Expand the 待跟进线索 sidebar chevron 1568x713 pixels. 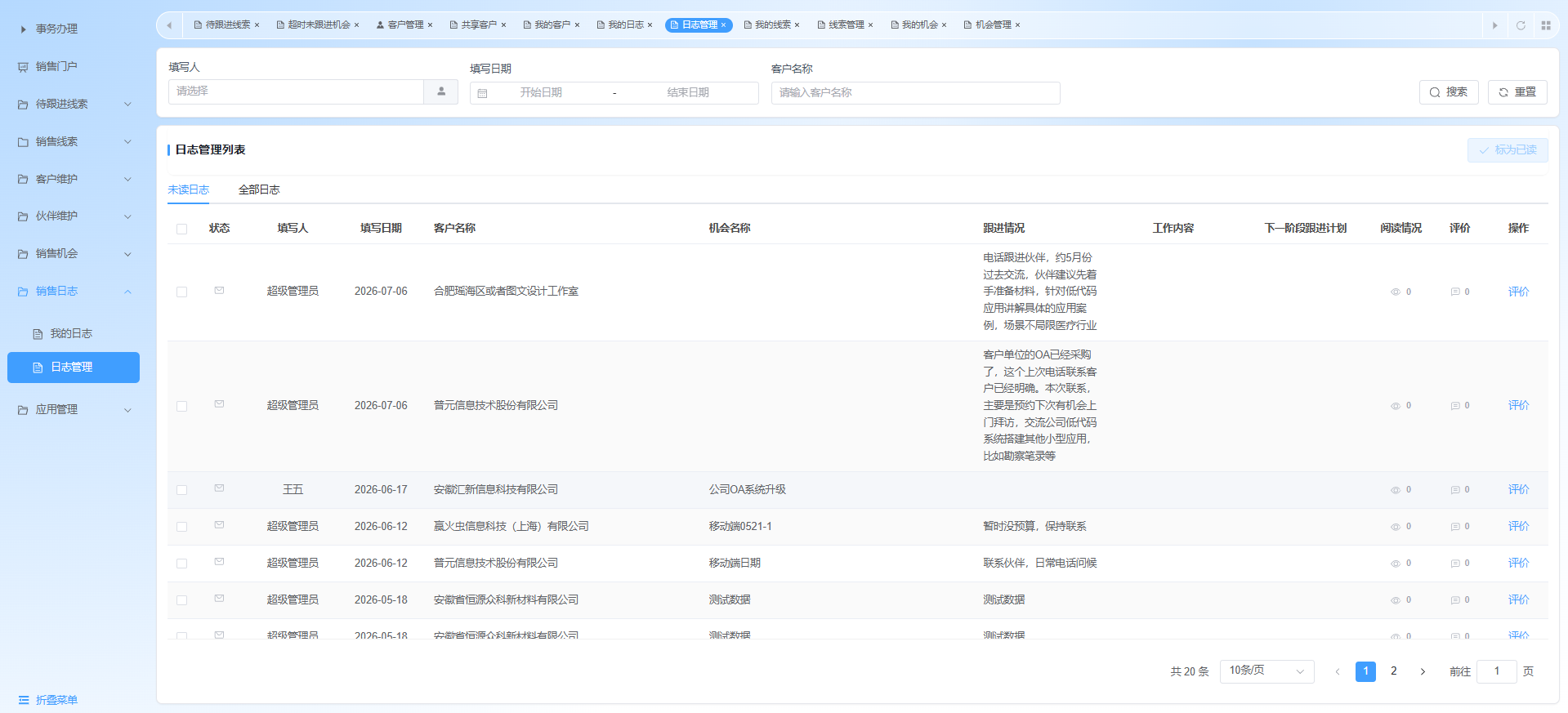tap(127, 105)
